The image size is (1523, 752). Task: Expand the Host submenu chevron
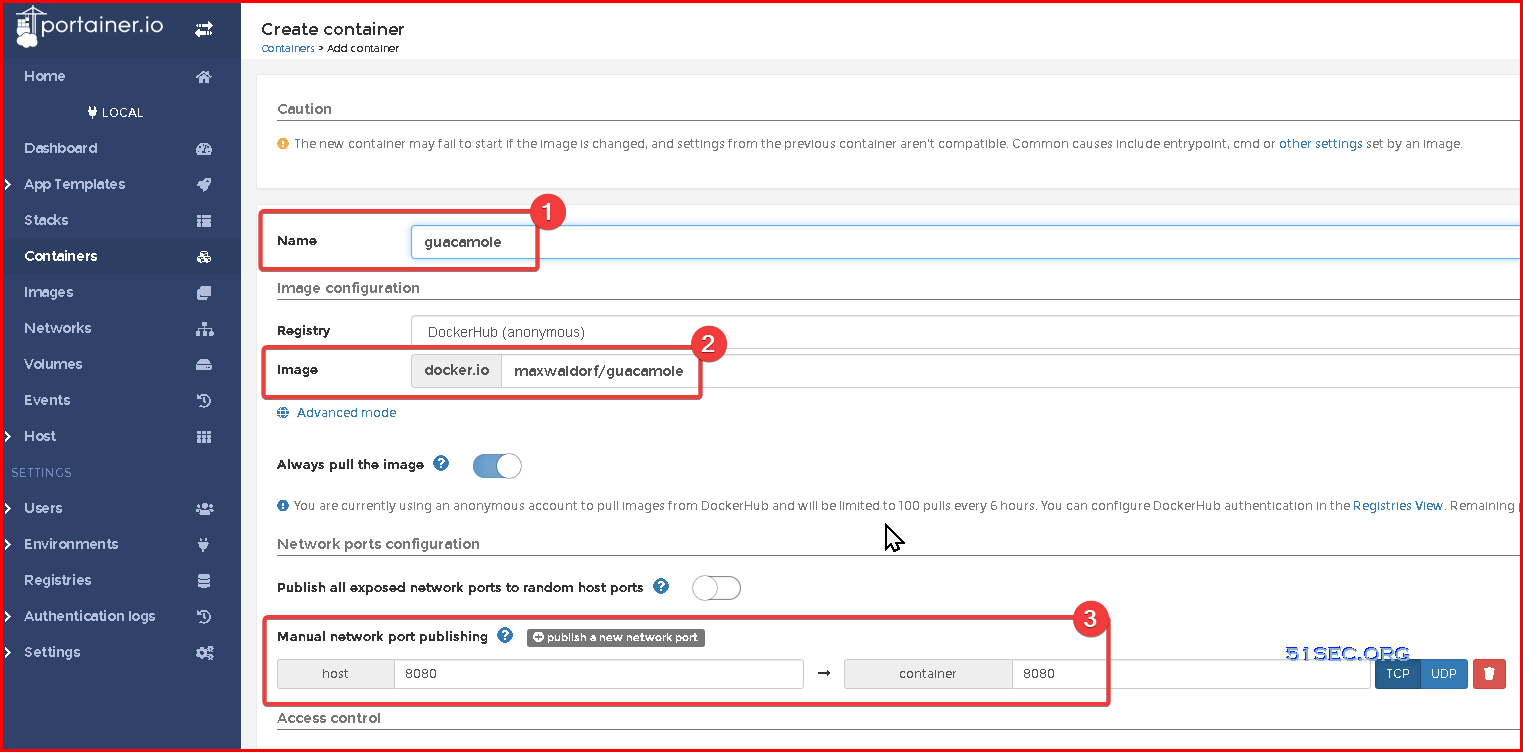click(8, 437)
